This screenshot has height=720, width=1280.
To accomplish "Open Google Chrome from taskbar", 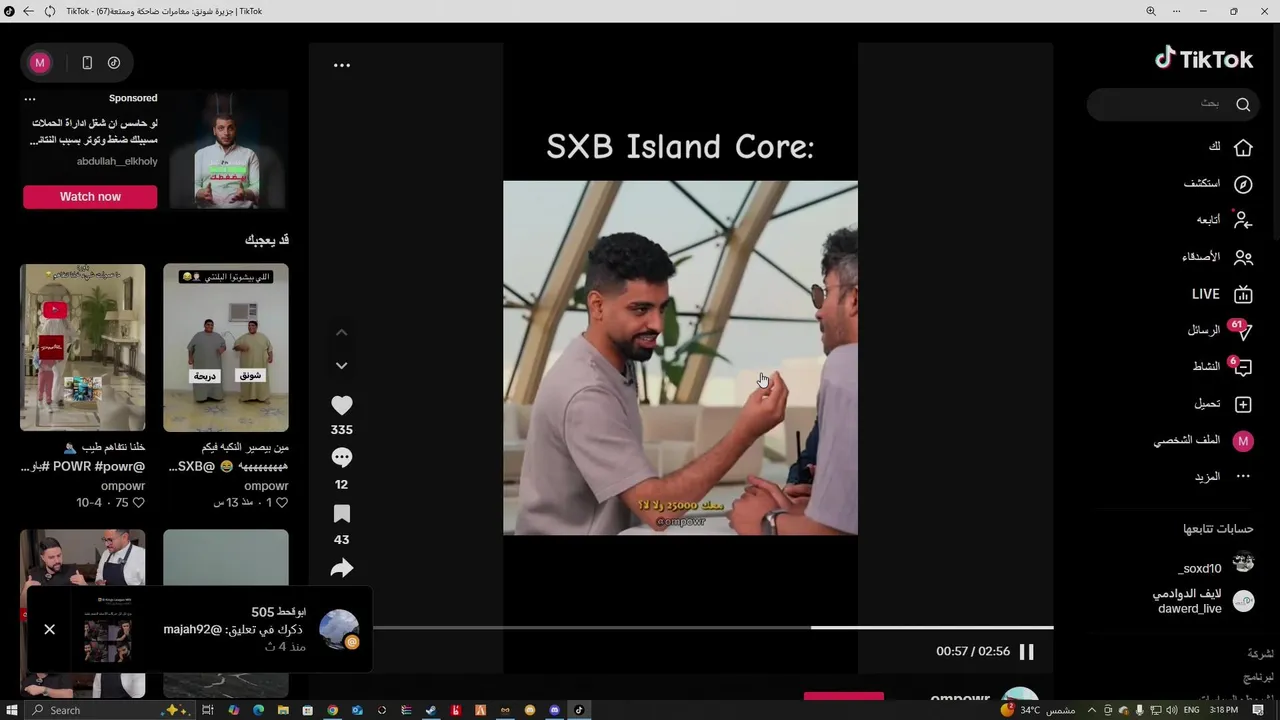I will tap(332, 710).
